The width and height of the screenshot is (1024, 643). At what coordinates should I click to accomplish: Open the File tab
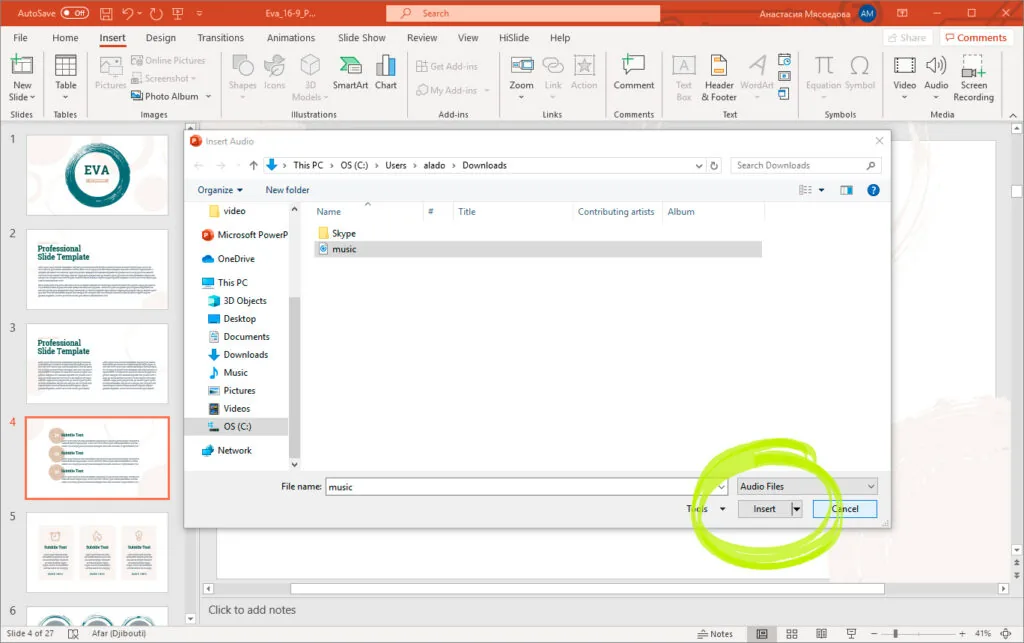(x=20, y=38)
